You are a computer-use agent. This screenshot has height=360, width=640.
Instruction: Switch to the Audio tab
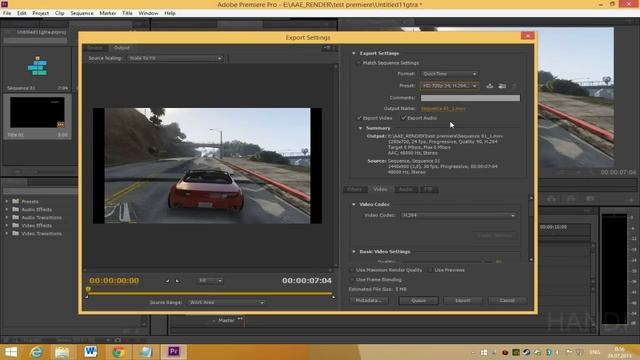(405, 189)
